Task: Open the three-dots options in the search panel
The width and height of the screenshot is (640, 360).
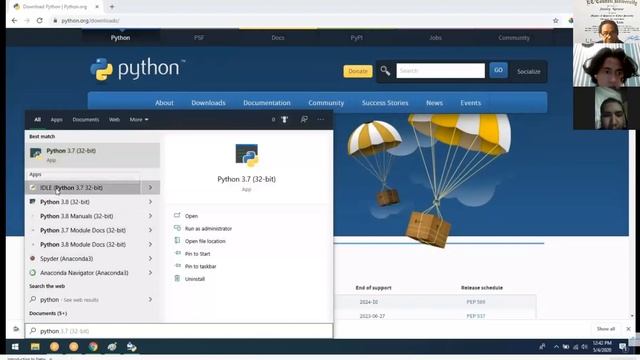Action: 320,120
